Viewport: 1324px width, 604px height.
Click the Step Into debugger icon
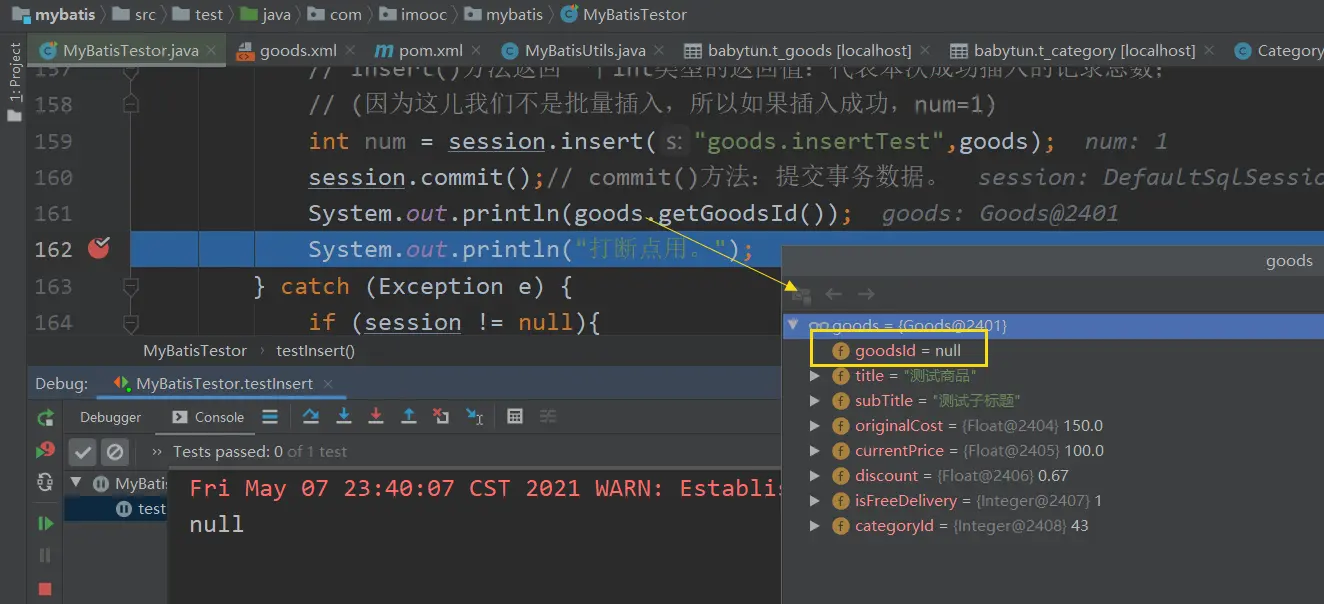344,417
